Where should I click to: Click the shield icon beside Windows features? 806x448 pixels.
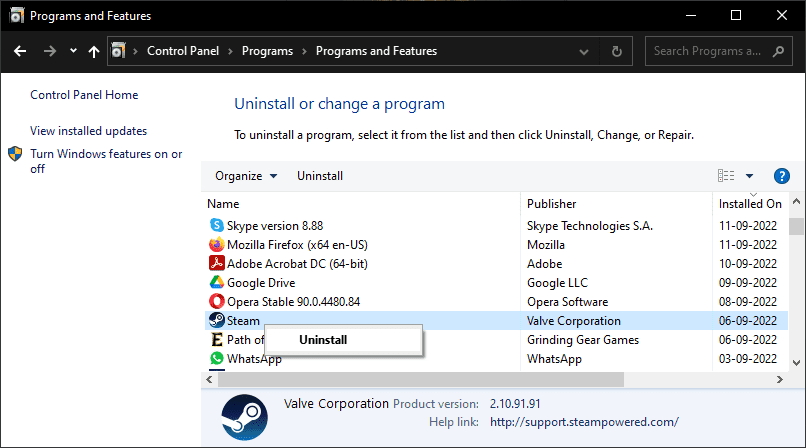click(15, 154)
